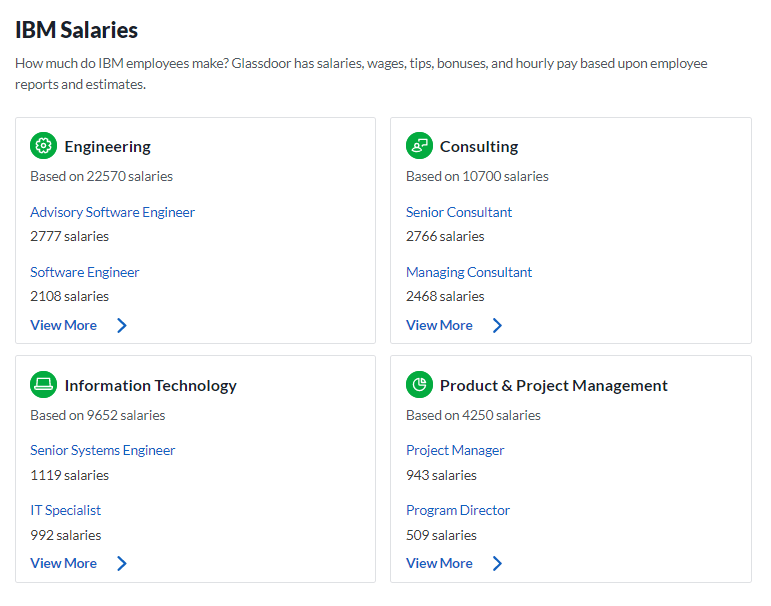Open Project Manager salaries
Viewport: 771px width, 606px height.
[x=455, y=450]
